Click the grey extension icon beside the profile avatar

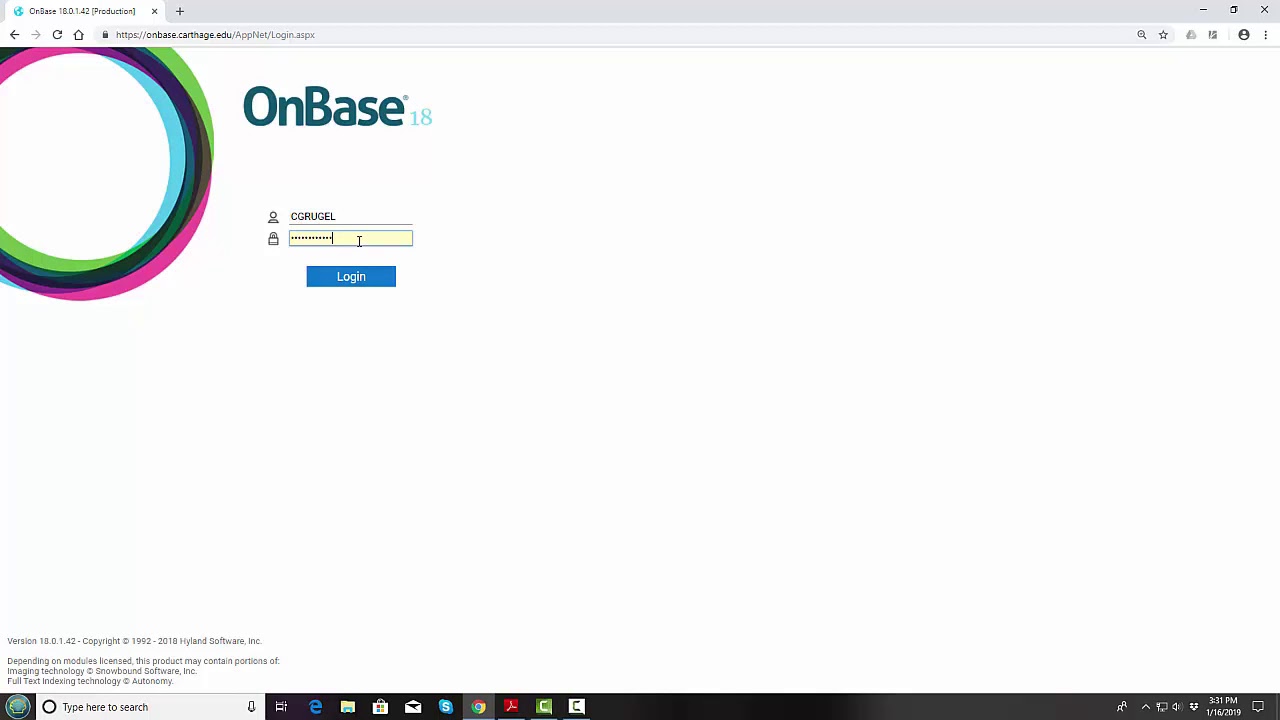pos(1213,35)
